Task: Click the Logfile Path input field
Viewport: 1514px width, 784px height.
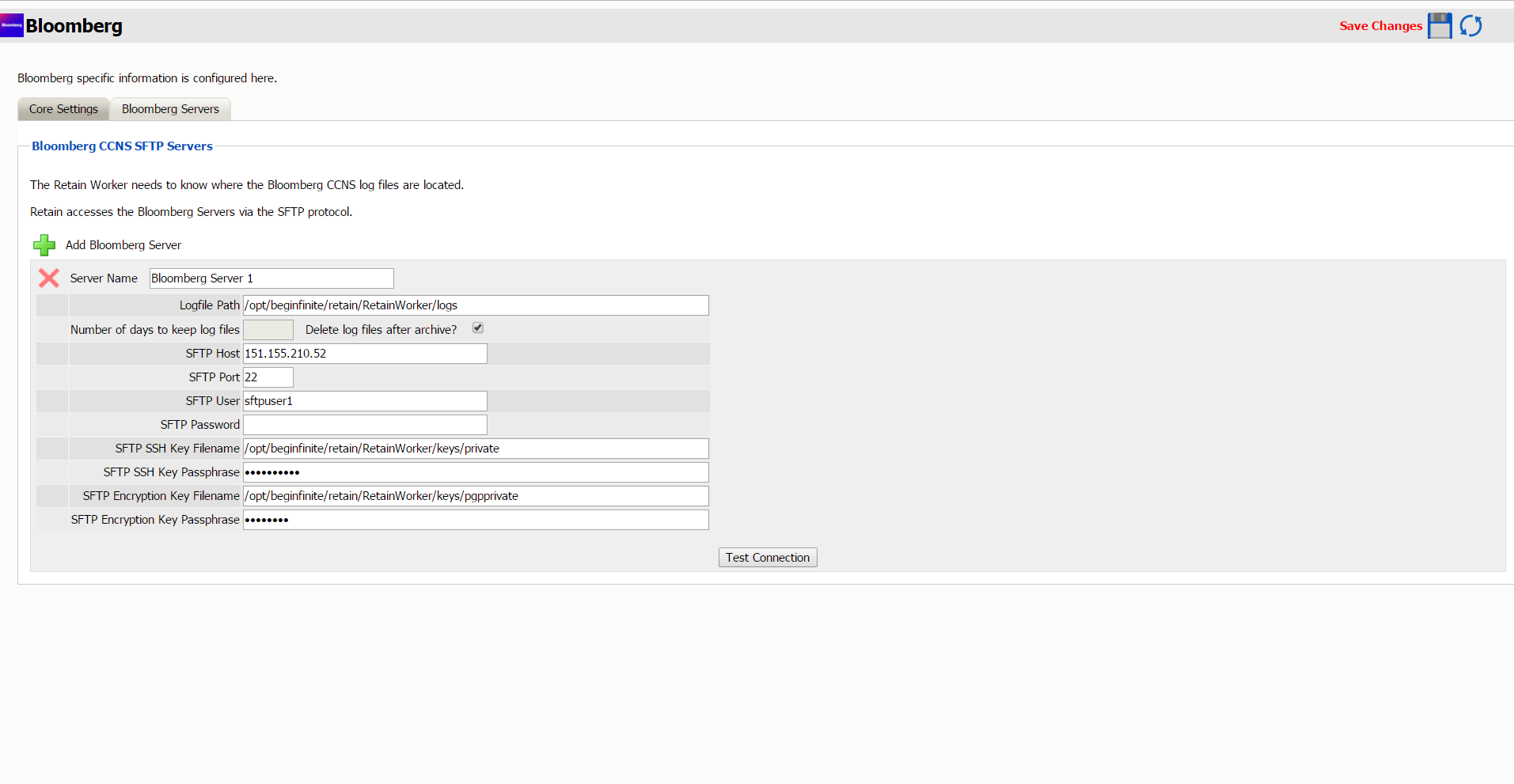Action: click(476, 305)
